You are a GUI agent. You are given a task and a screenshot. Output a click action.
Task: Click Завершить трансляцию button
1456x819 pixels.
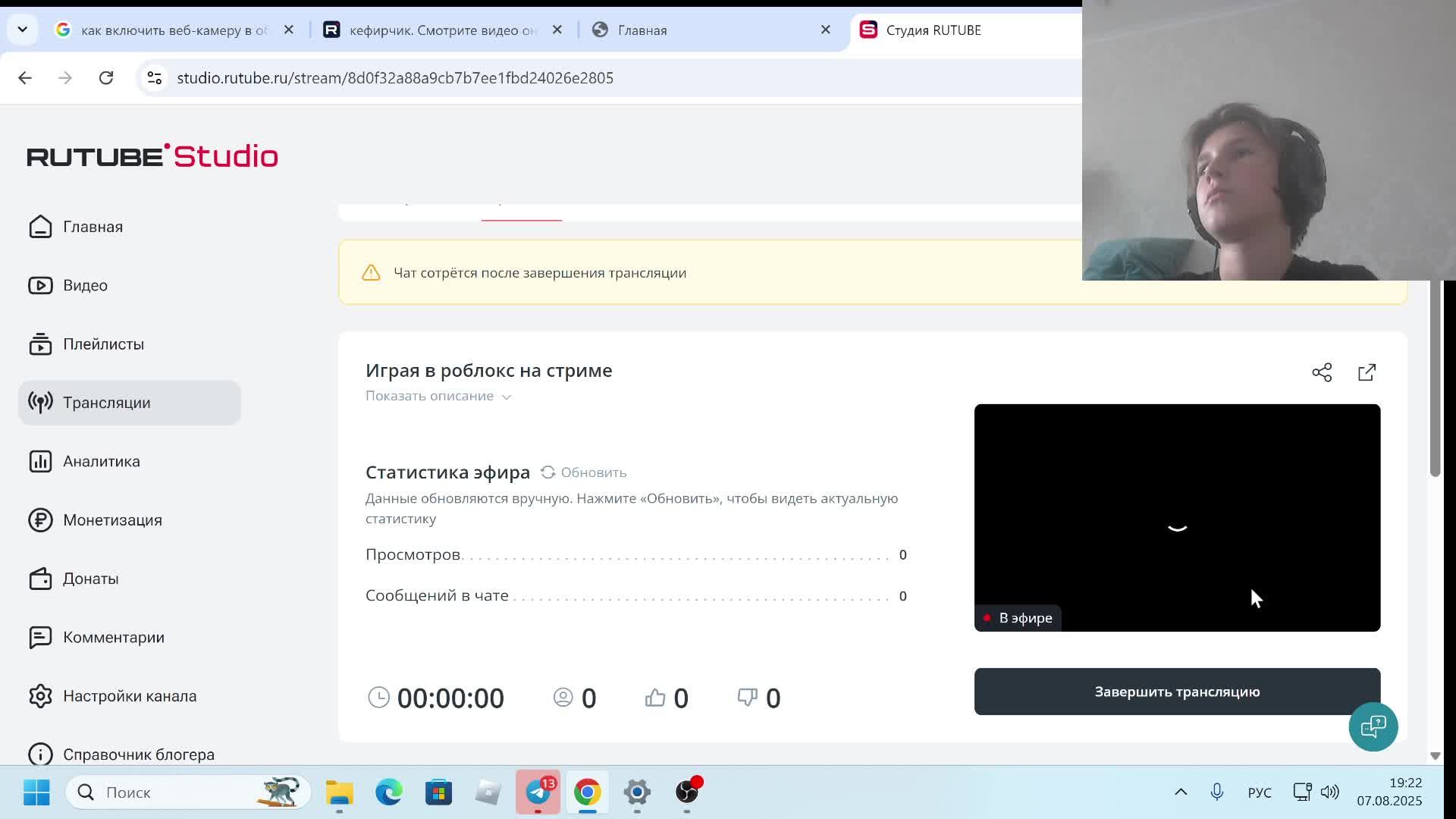[x=1176, y=692]
